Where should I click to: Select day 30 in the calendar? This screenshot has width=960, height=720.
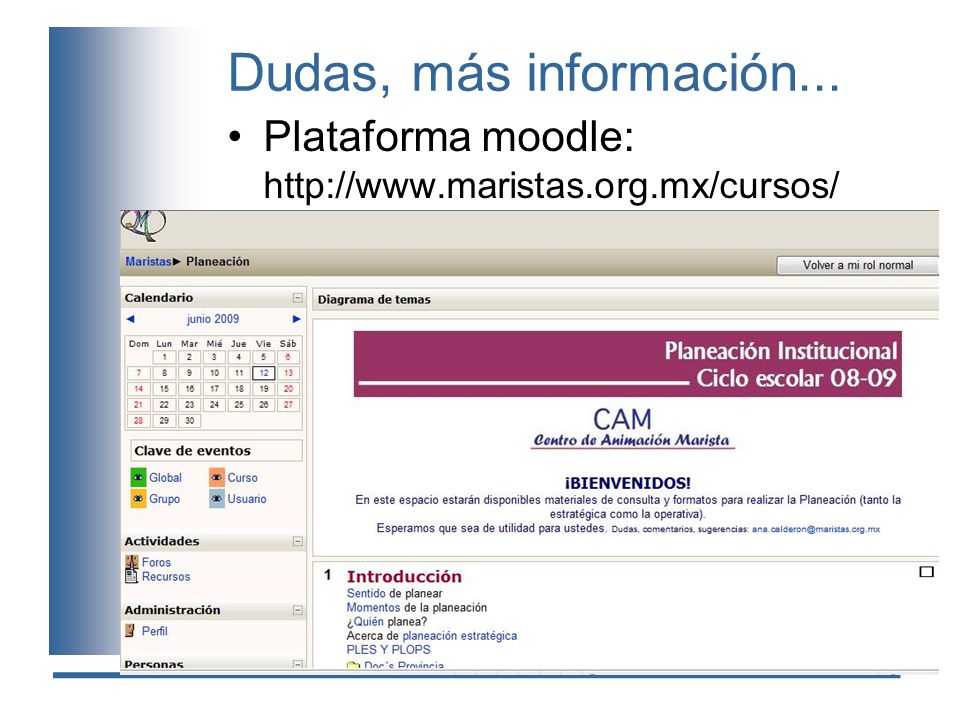coord(189,421)
